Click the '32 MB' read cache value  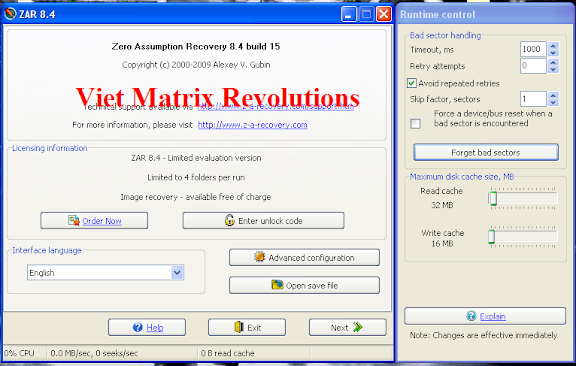point(442,205)
